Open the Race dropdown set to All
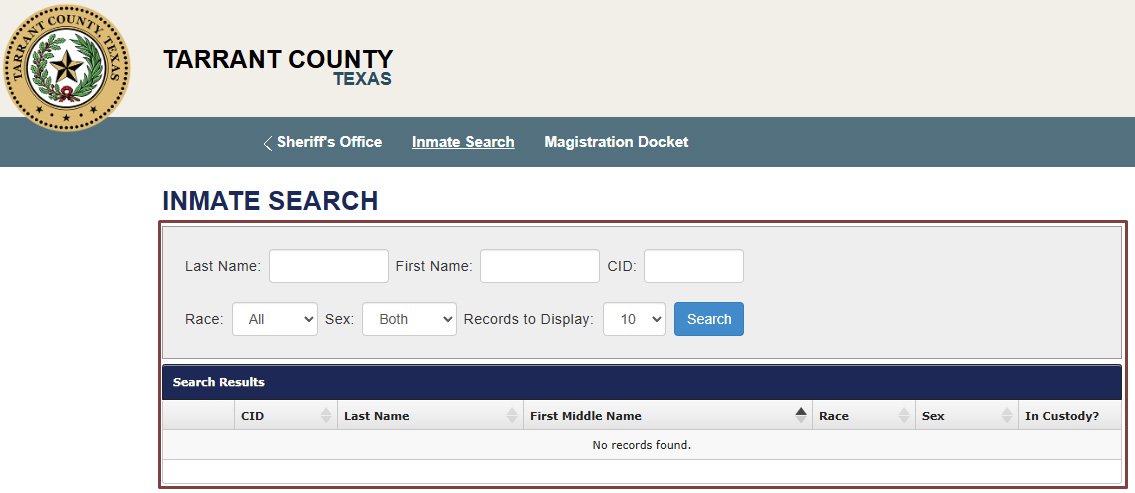The height and width of the screenshot is (493, 1135). (x=275, y=319)
